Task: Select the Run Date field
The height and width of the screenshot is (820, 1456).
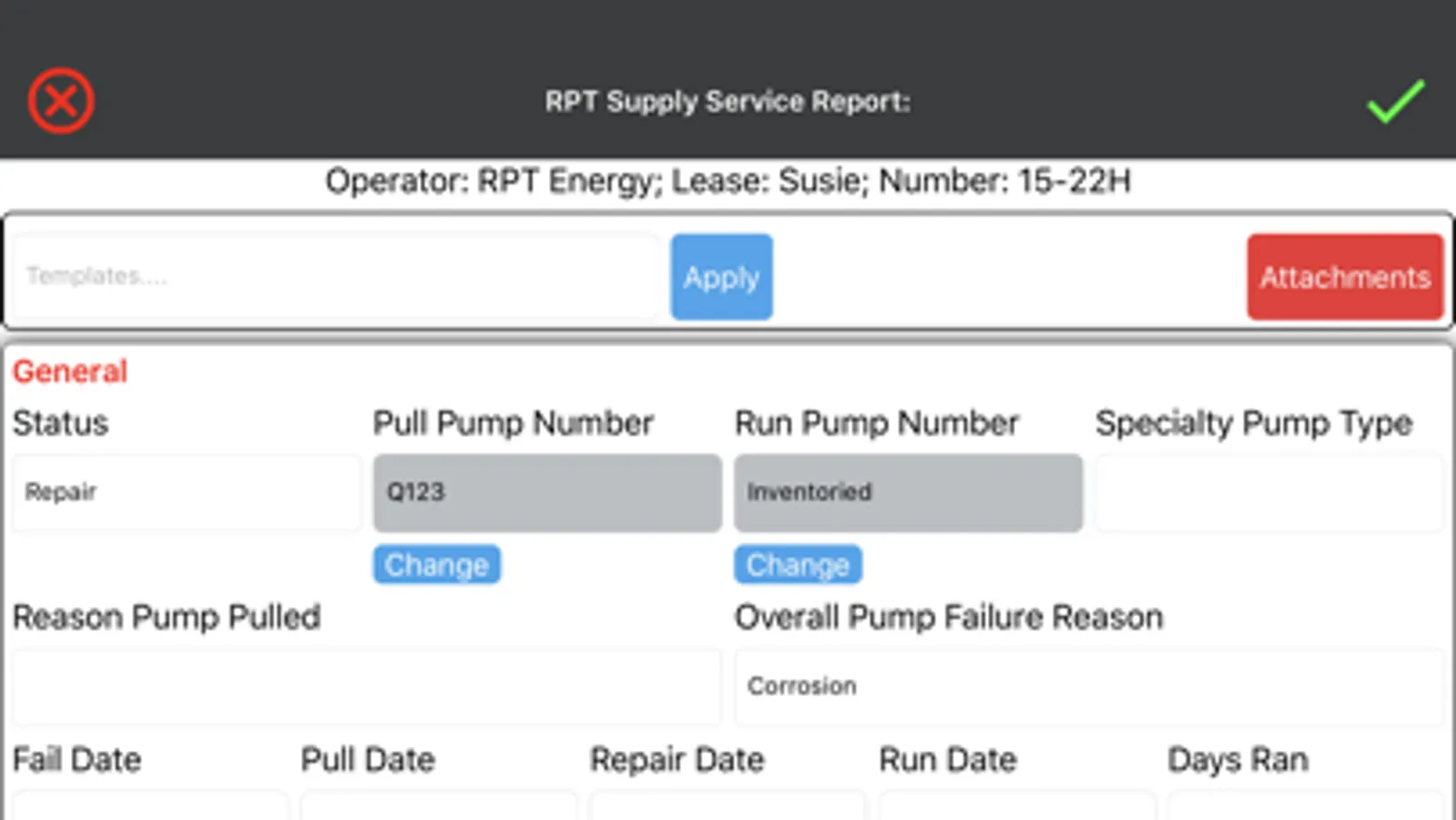Action: pos(1016,805)
